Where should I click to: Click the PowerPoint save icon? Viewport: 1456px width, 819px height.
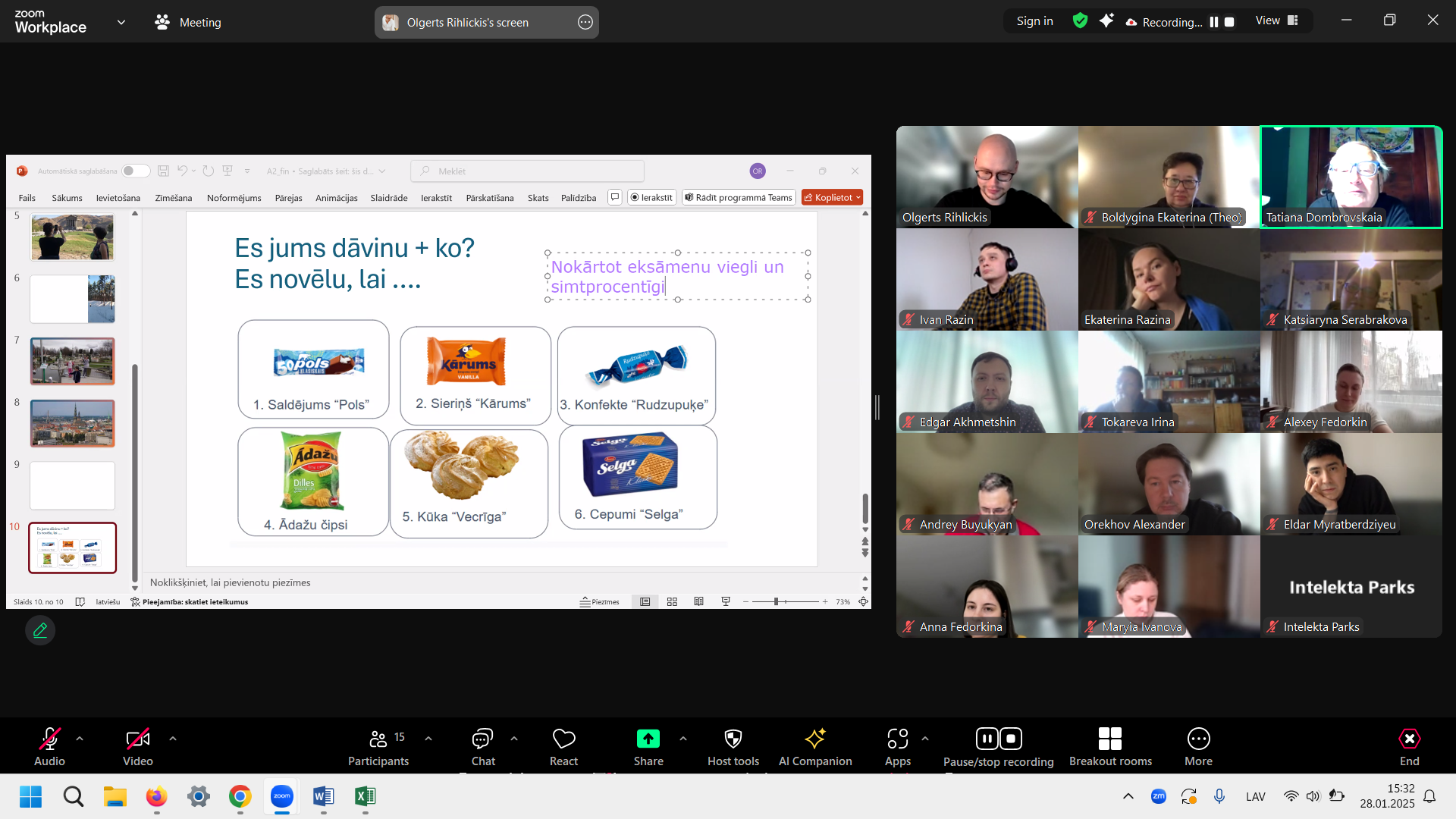click(163, 171)
